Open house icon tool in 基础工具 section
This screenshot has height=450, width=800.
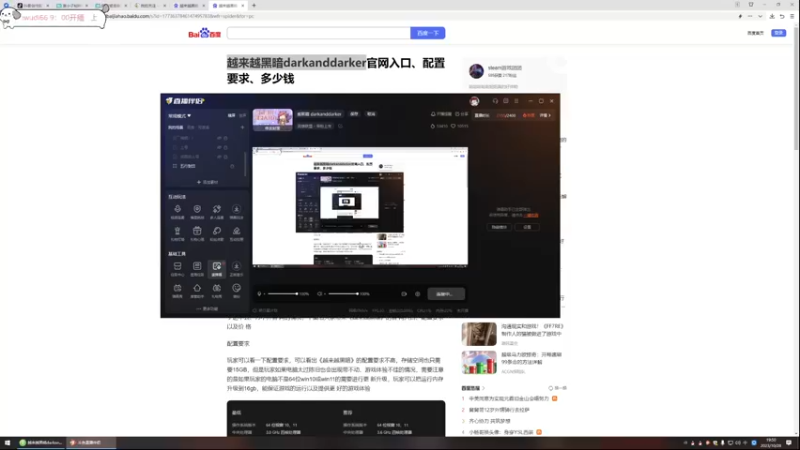(197, 291)
